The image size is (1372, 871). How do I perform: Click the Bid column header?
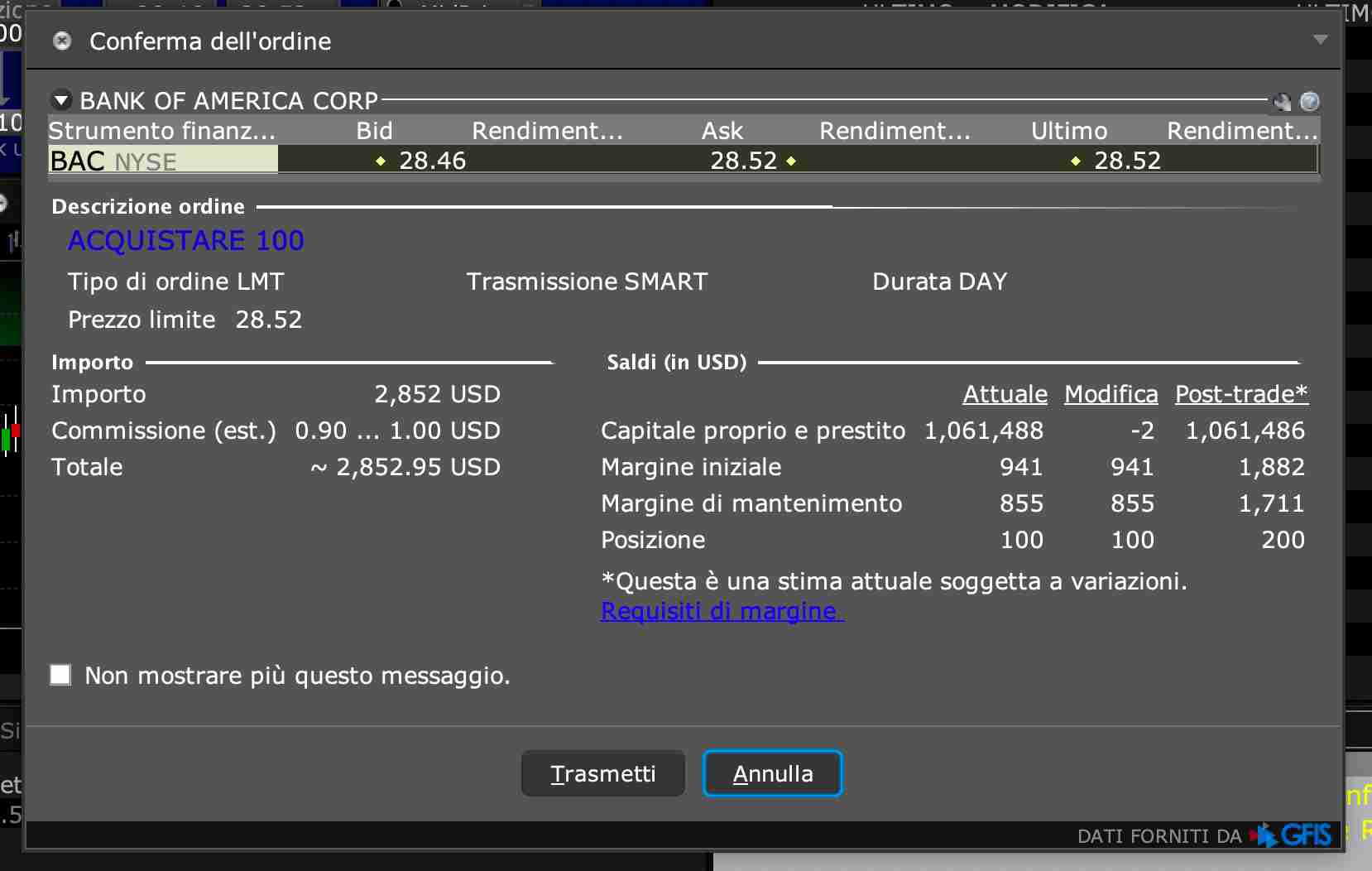click(x=374, y=131)
